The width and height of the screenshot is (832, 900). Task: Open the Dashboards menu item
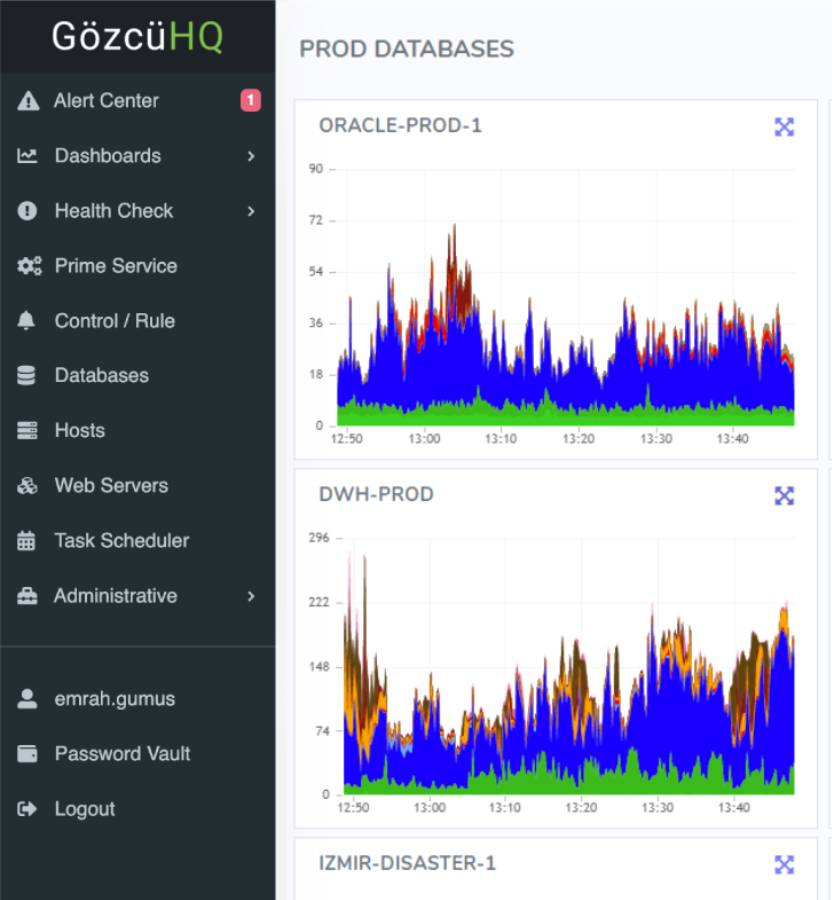click(x=138, y=156)
